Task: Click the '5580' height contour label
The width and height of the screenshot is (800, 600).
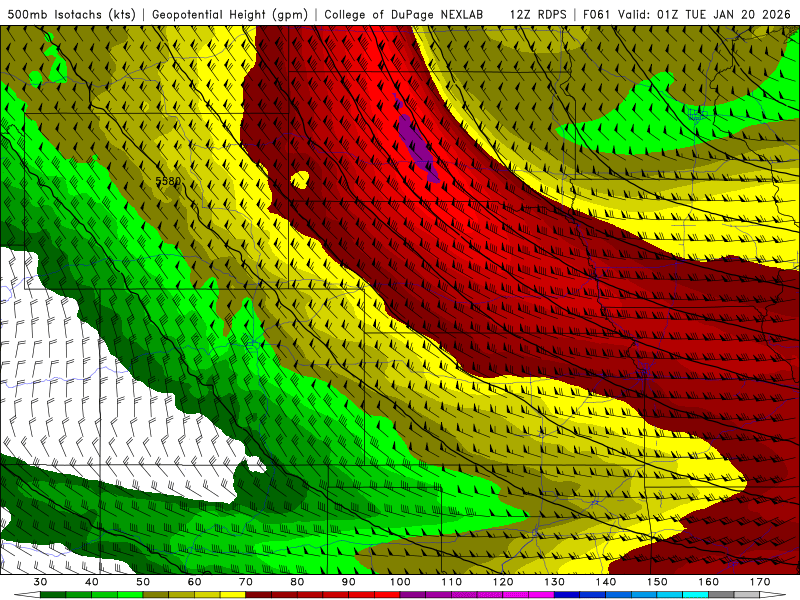Action: [168, 181]
